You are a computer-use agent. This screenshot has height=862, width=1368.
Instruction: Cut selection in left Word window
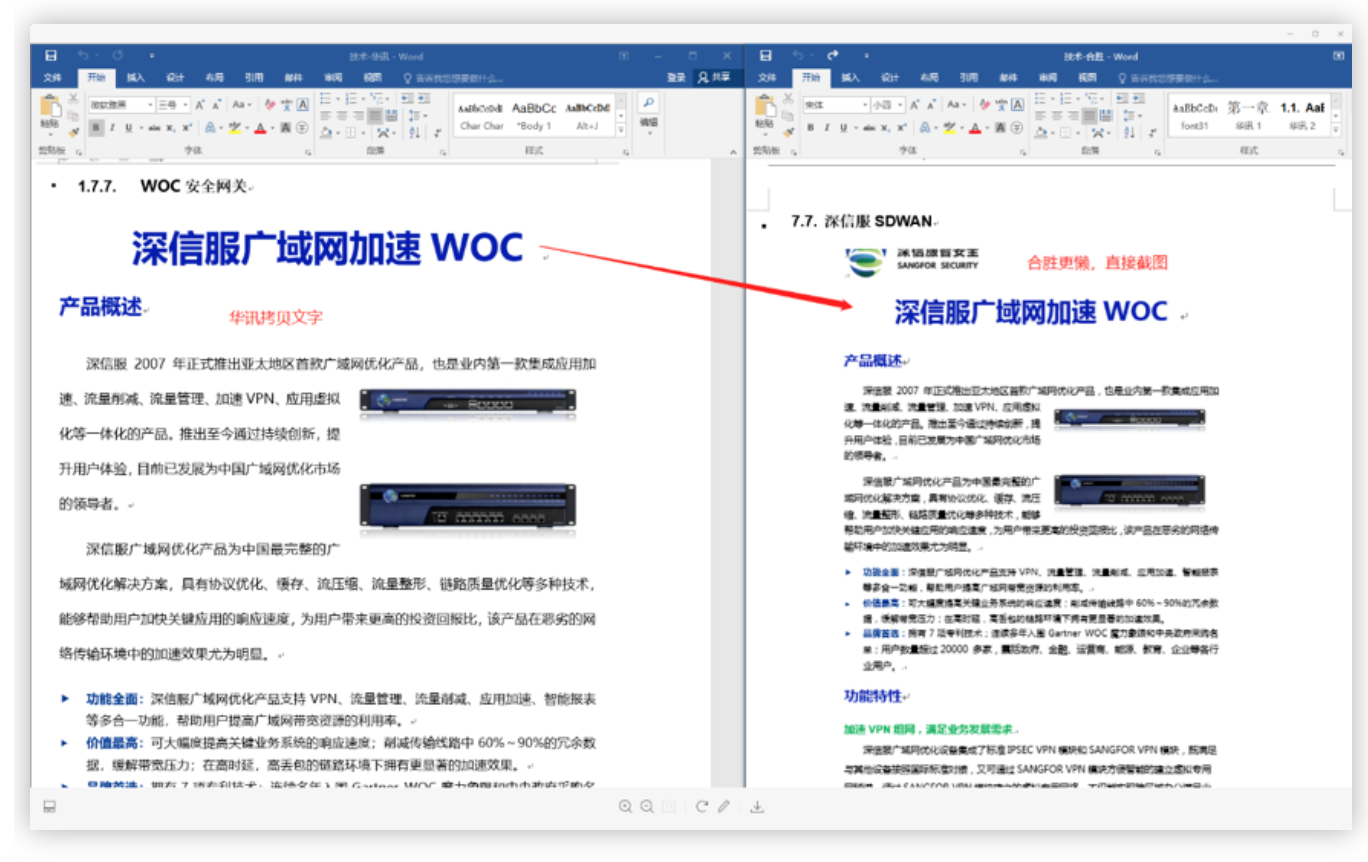73,99
